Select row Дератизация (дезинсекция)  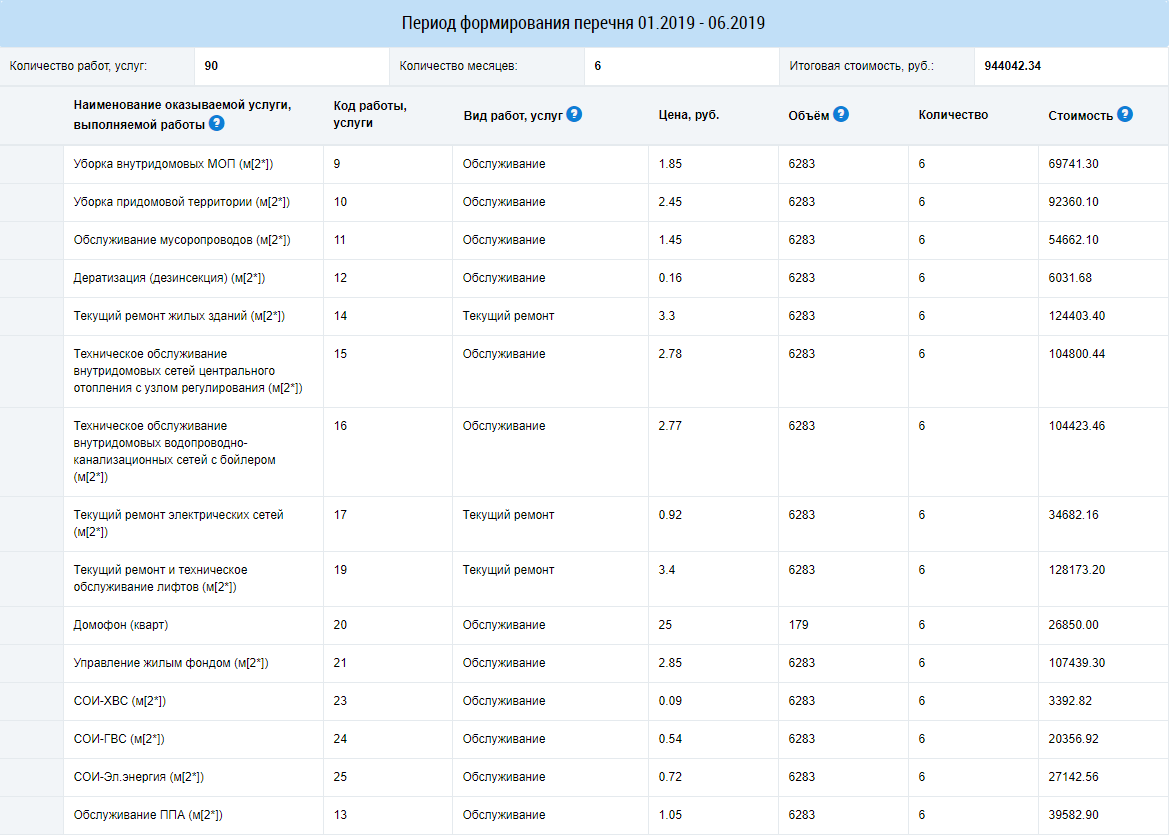585,278
